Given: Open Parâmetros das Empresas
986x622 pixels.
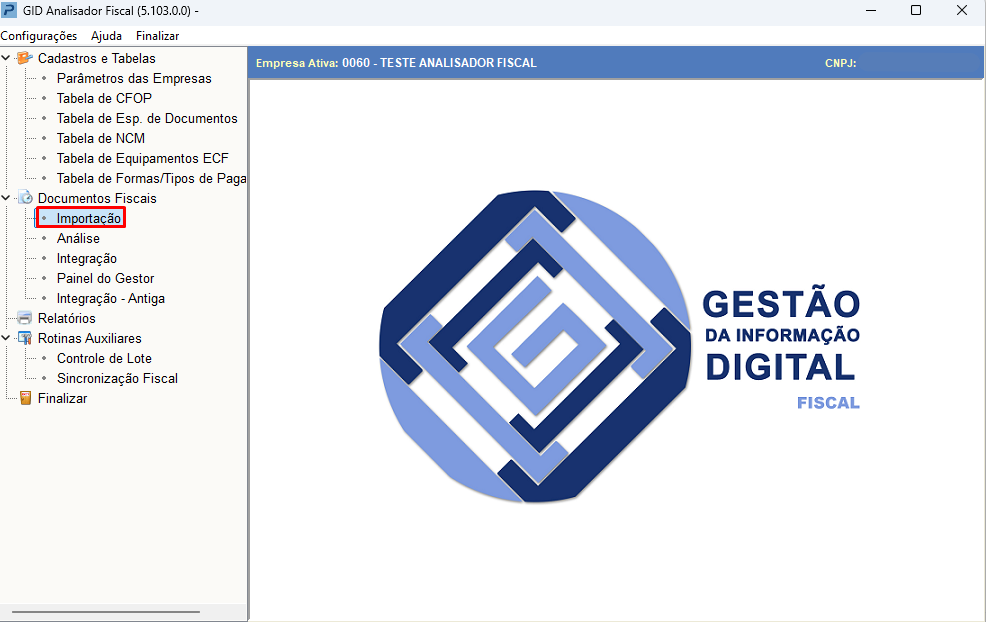Looking at the screenshot, I should pos(134,79).
